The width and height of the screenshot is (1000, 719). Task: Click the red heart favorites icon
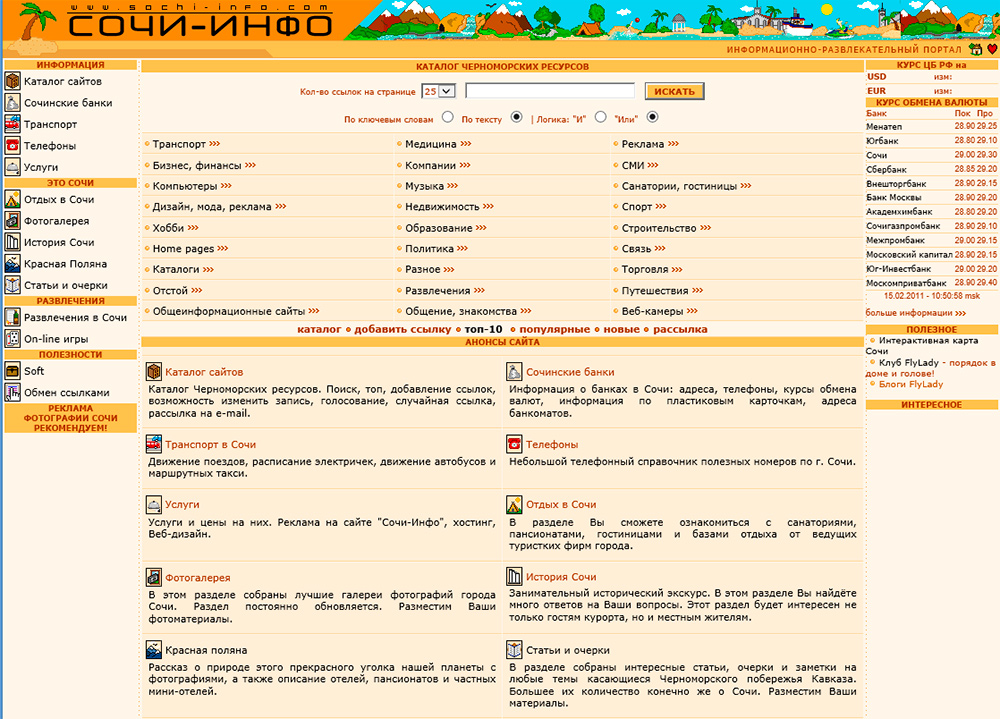(992, 49)
